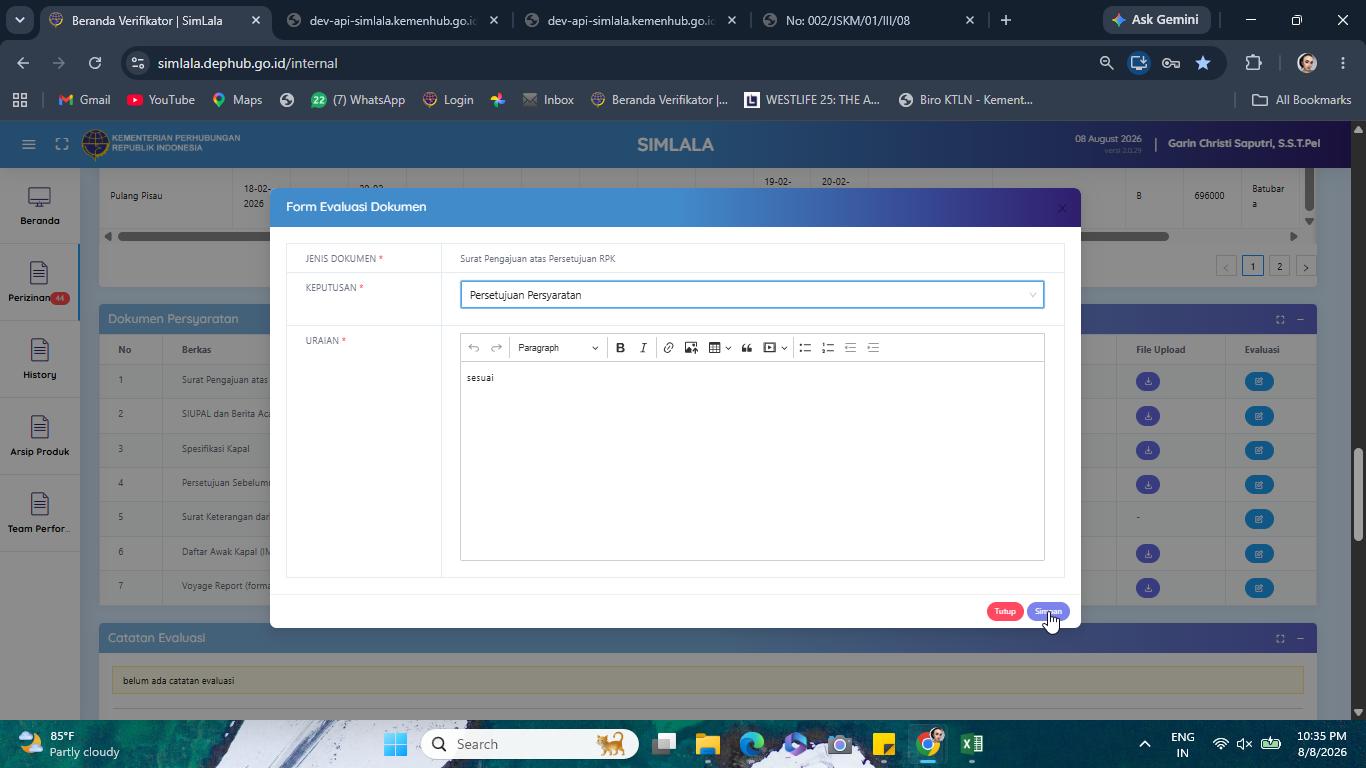The width and height of the screenshot is (1366, 768).
Task: Open the Paragraph heading dropdown
Action: point(558,348)
